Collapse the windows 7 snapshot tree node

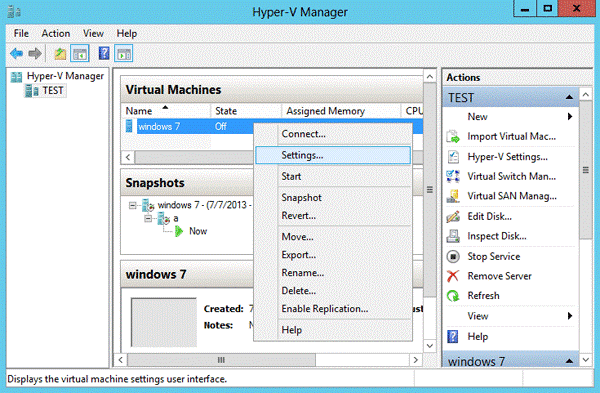(132, 206)
